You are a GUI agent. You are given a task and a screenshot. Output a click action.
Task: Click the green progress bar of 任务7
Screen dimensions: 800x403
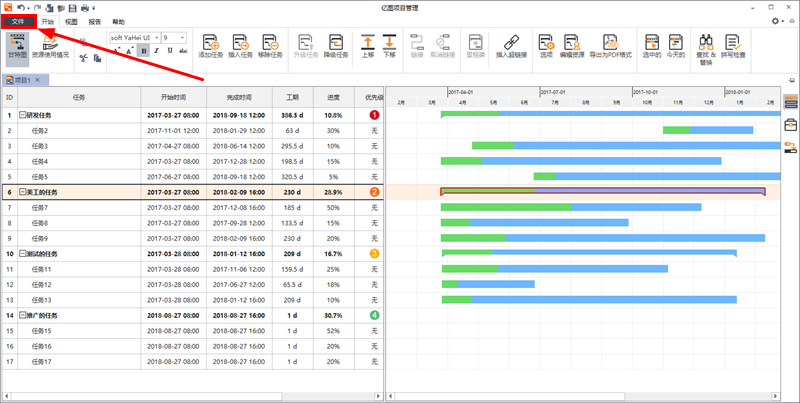tap(505, 207)
